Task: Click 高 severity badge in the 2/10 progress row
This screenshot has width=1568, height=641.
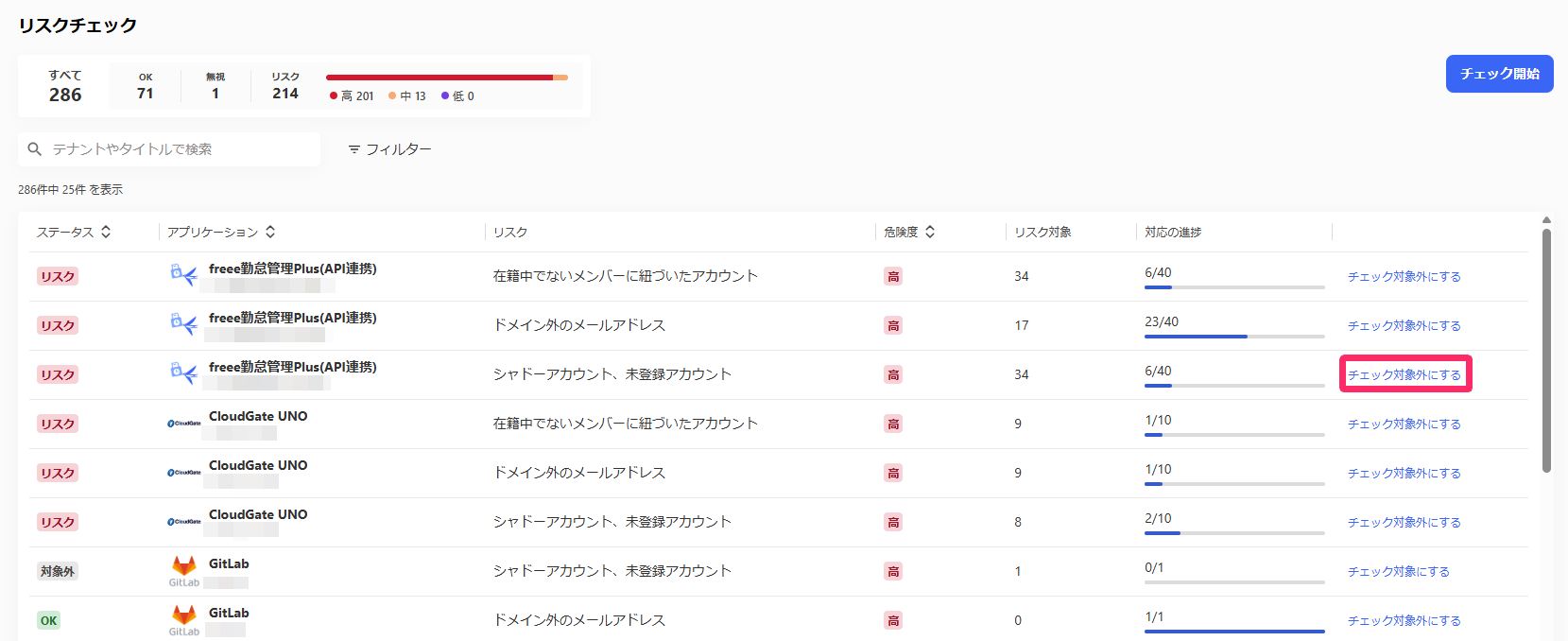Action: pyautogui.click(x=893, y=522)
